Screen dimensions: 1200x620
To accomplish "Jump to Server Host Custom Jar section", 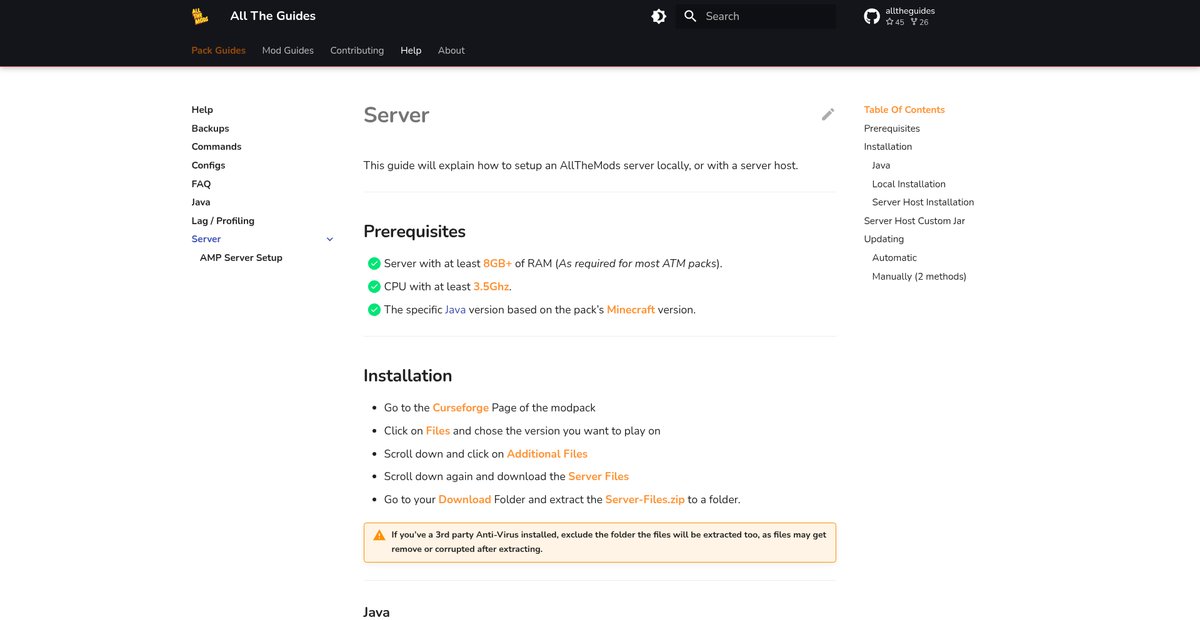I will pos(914,221).
